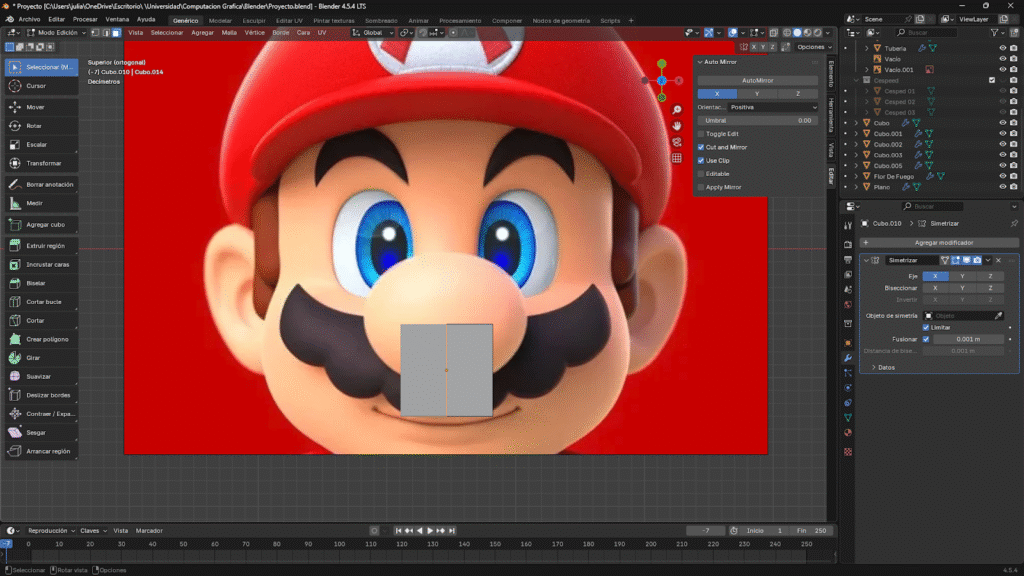
Task: Disable the Use Clip checkbox
Action: pyautogui.click(x=701, y=160)
